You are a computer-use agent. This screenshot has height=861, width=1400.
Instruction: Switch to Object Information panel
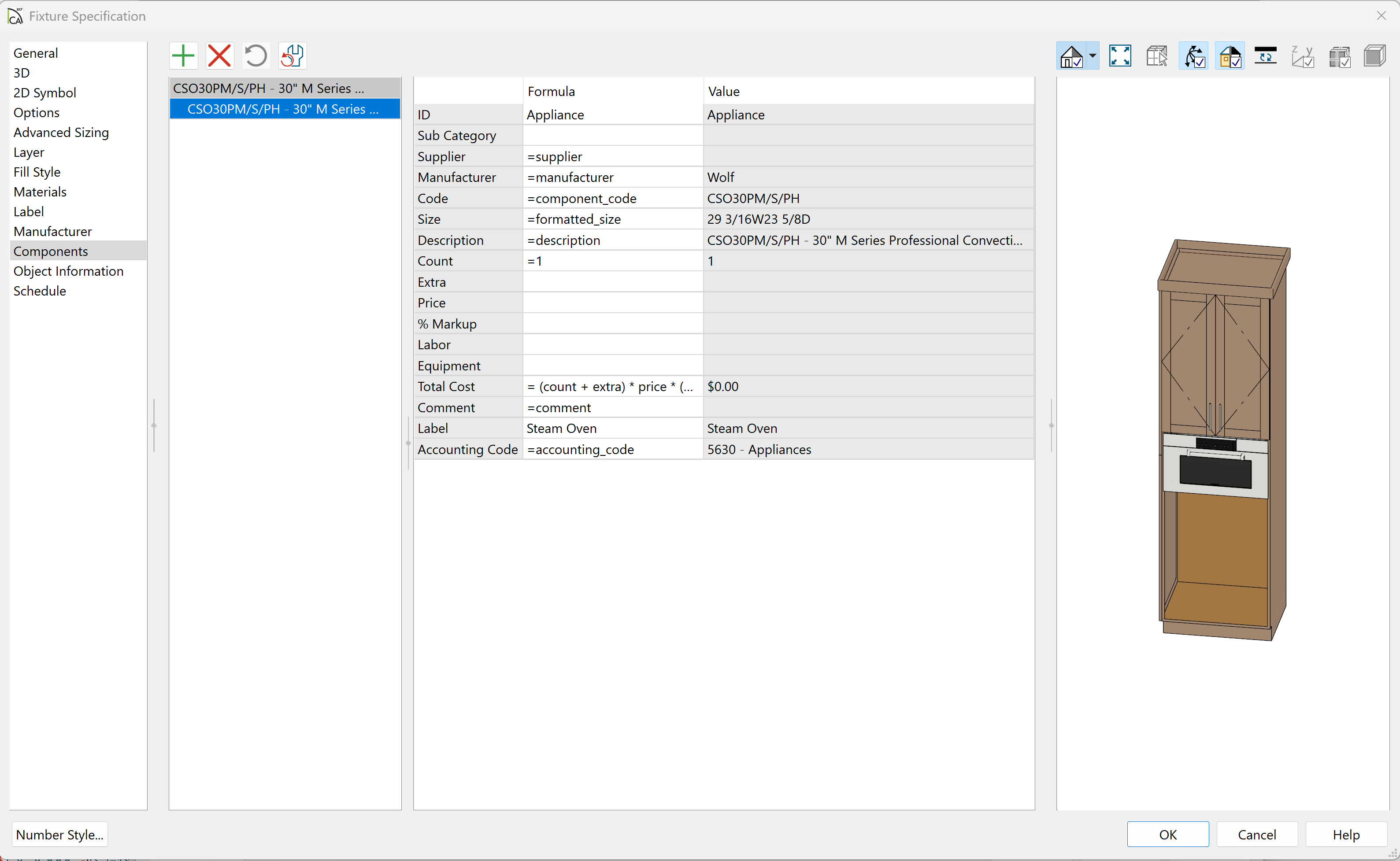(x=68, y=271)
